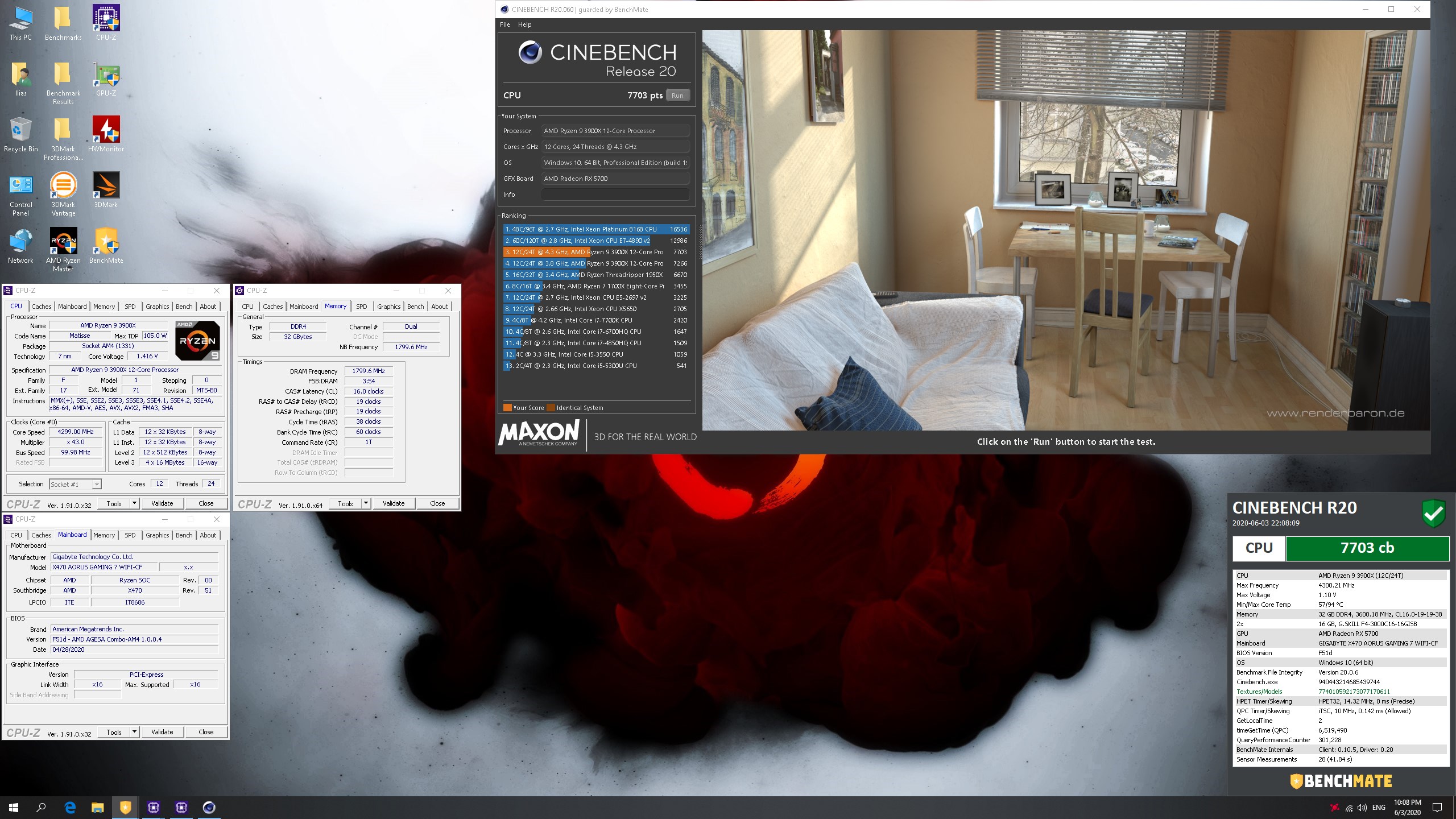Click the Cinebench Info input field
Screen dimensions: 1456x819
point(615,195)
